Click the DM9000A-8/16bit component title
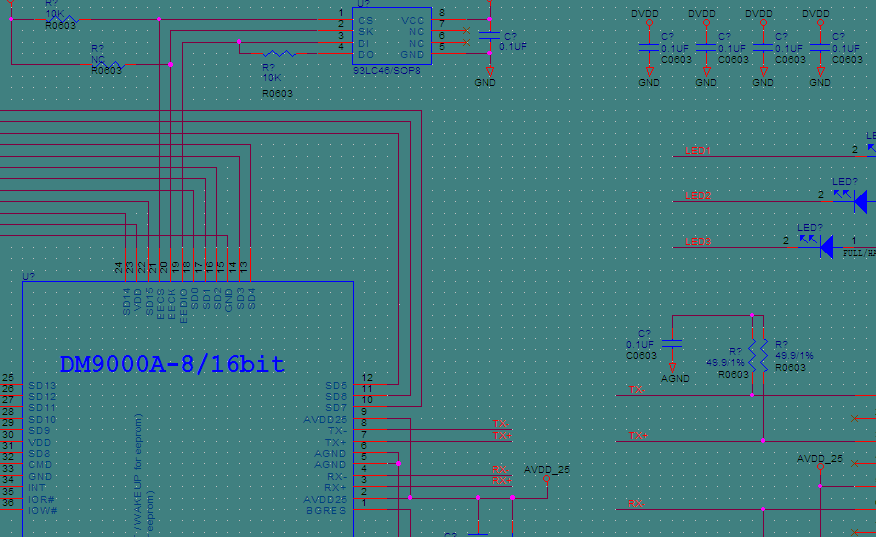876x537 pixels. 172,365
